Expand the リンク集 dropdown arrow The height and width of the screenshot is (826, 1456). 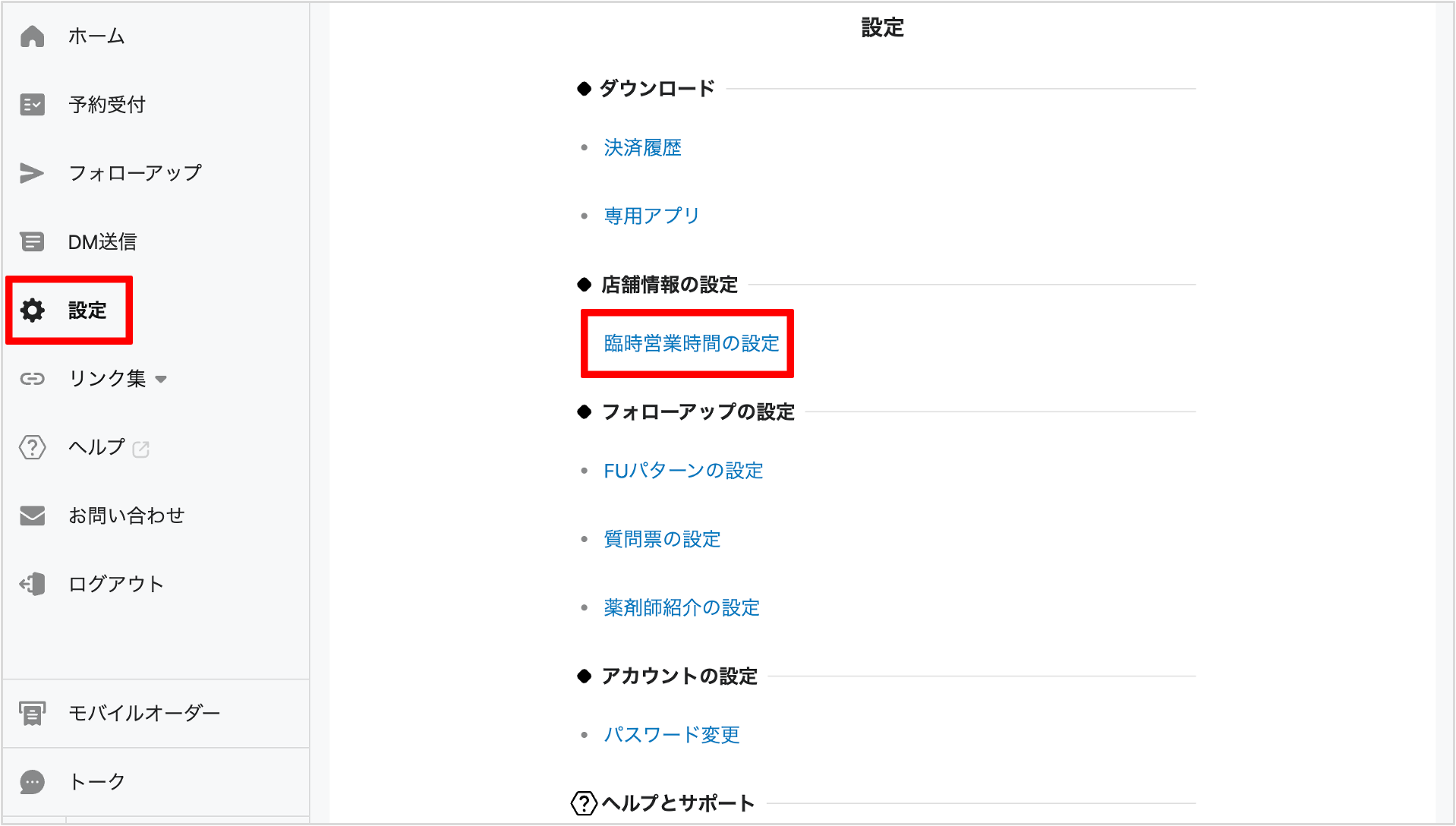click(161, 379)
